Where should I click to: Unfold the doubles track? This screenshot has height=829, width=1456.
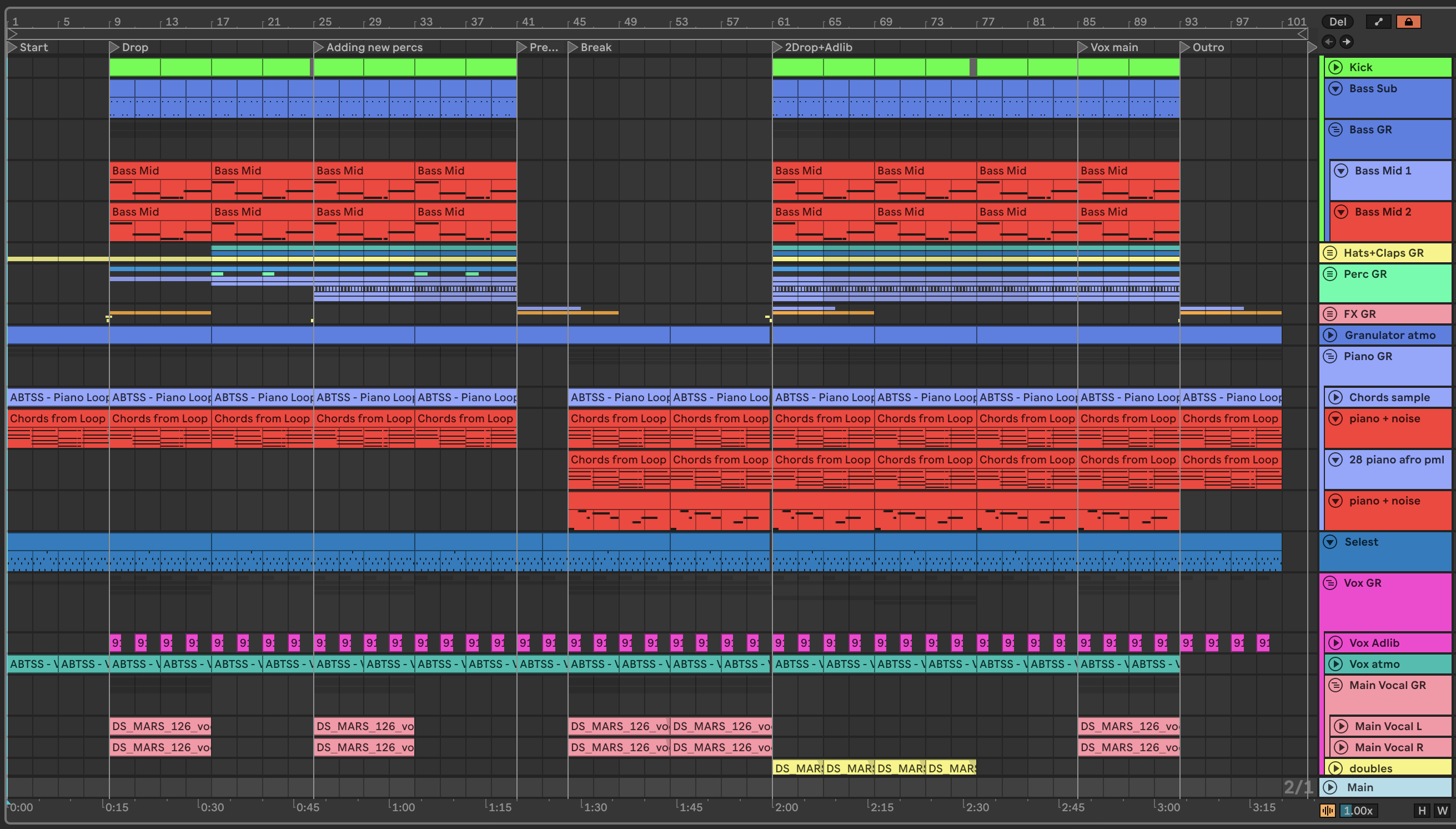tap(1335, 767)
